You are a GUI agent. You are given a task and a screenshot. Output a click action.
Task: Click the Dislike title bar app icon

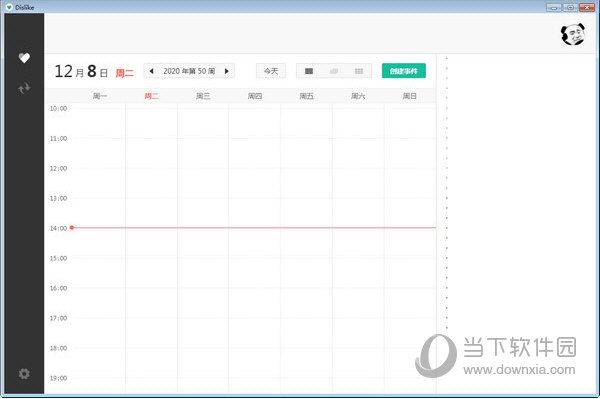coord(9,7)
